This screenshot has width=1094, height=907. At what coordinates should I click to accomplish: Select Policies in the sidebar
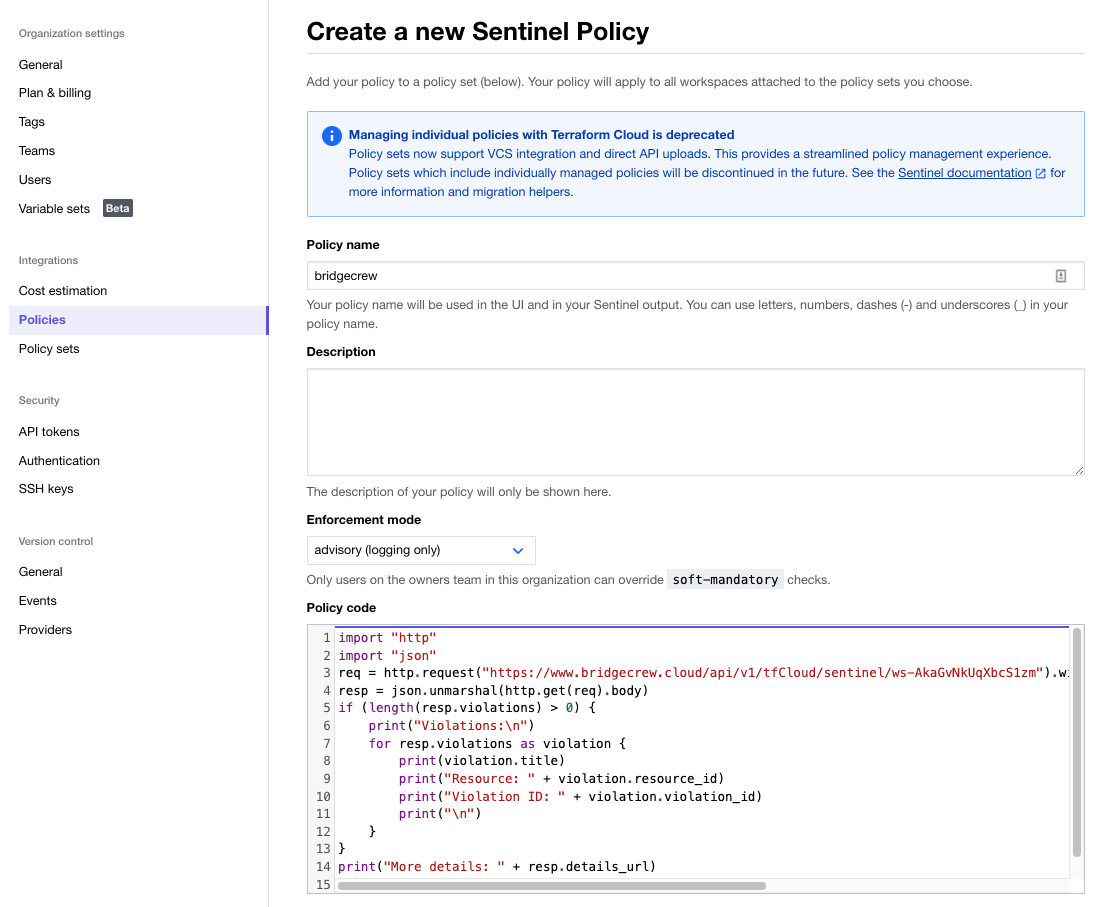pos(139,320)
